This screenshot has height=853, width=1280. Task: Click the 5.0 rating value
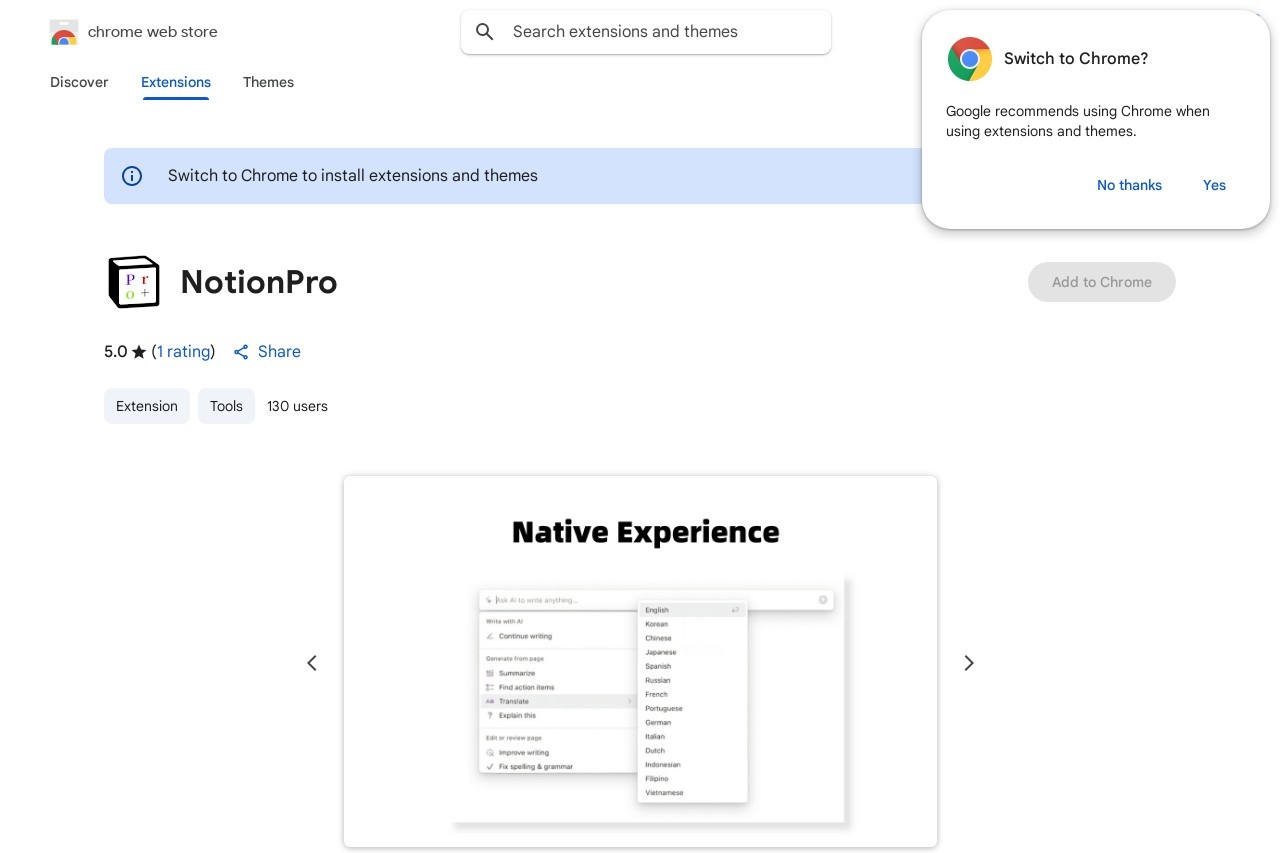point(116,352)
